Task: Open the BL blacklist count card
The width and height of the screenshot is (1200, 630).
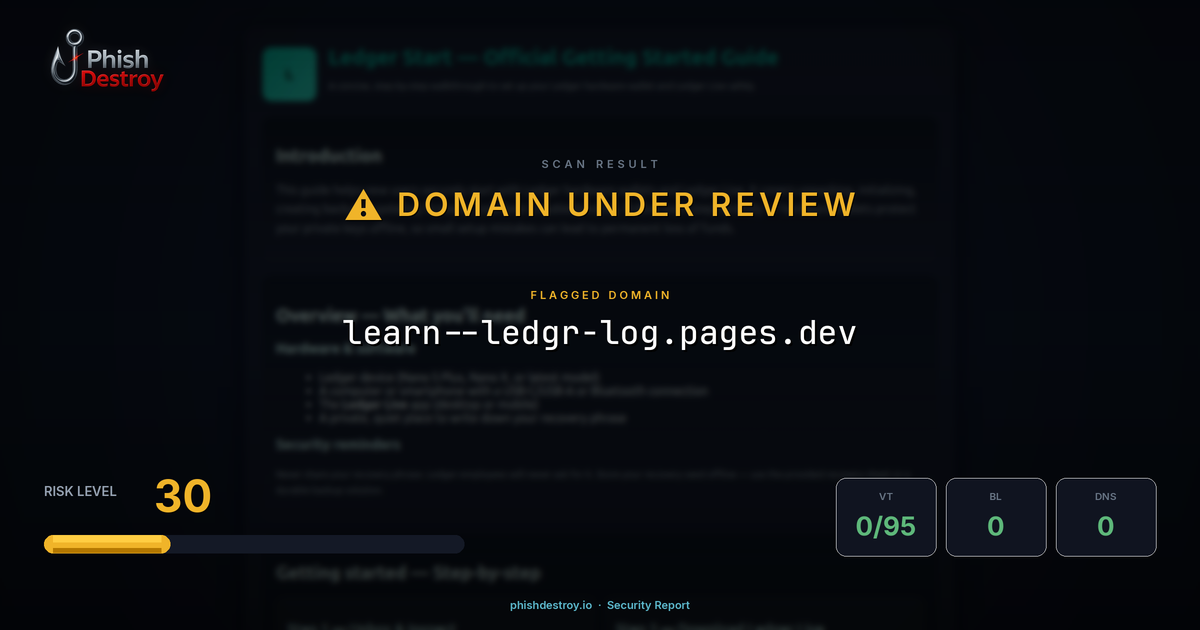Action: pos(996,516)
